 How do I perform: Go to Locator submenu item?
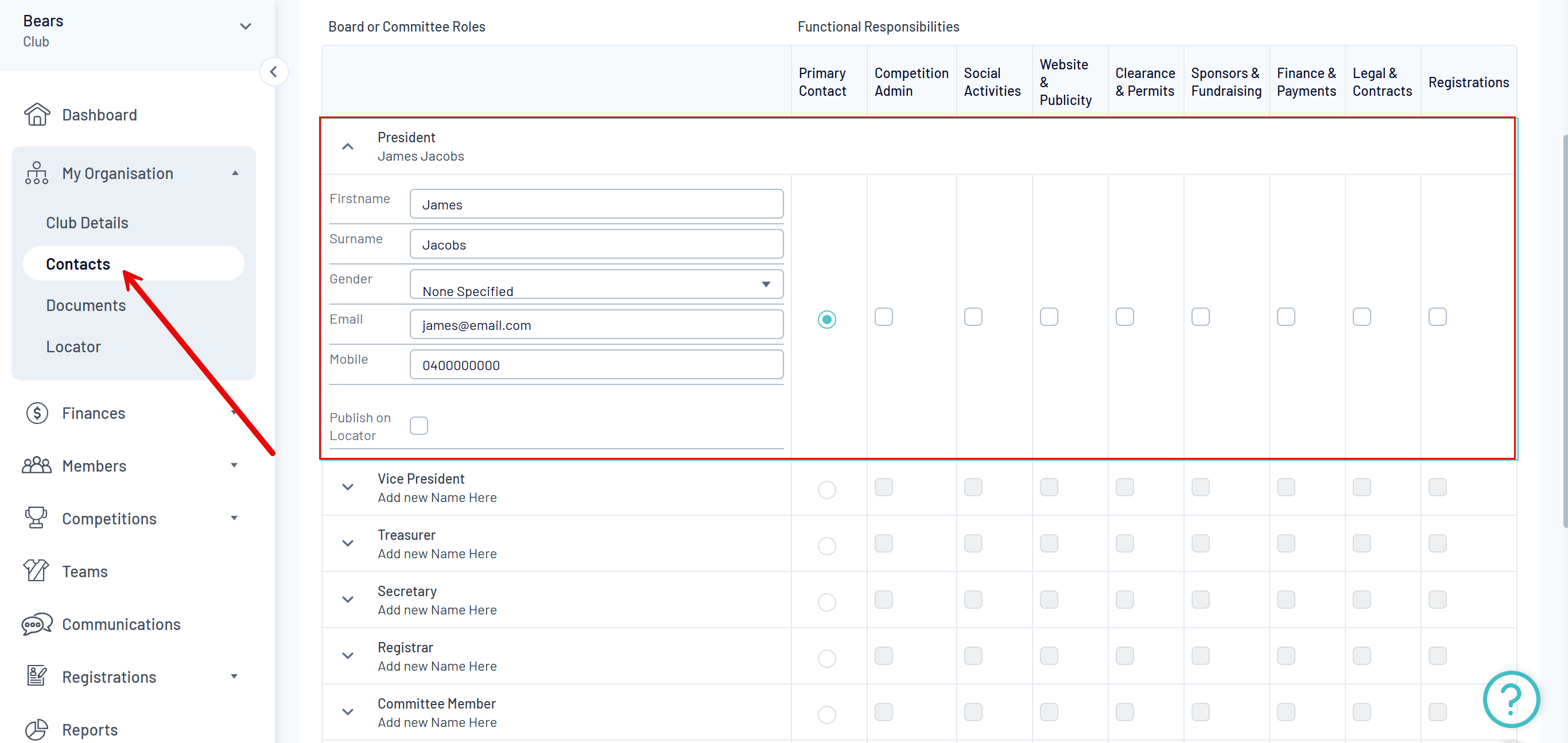pyautogui.click(x=73, y=347)
